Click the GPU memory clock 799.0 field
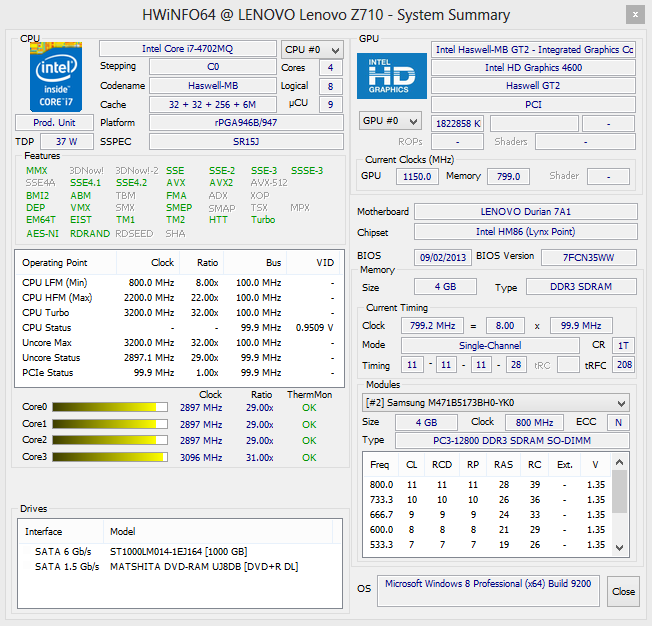 509,176
